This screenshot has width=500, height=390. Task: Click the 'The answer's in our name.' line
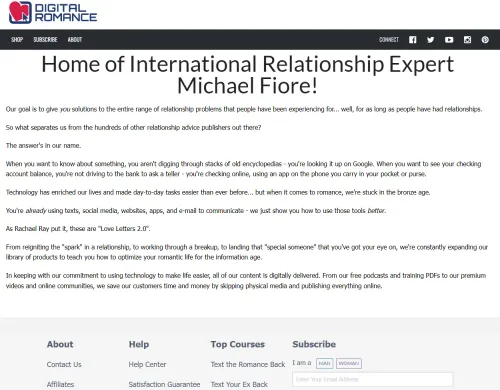tap(43, 145)
